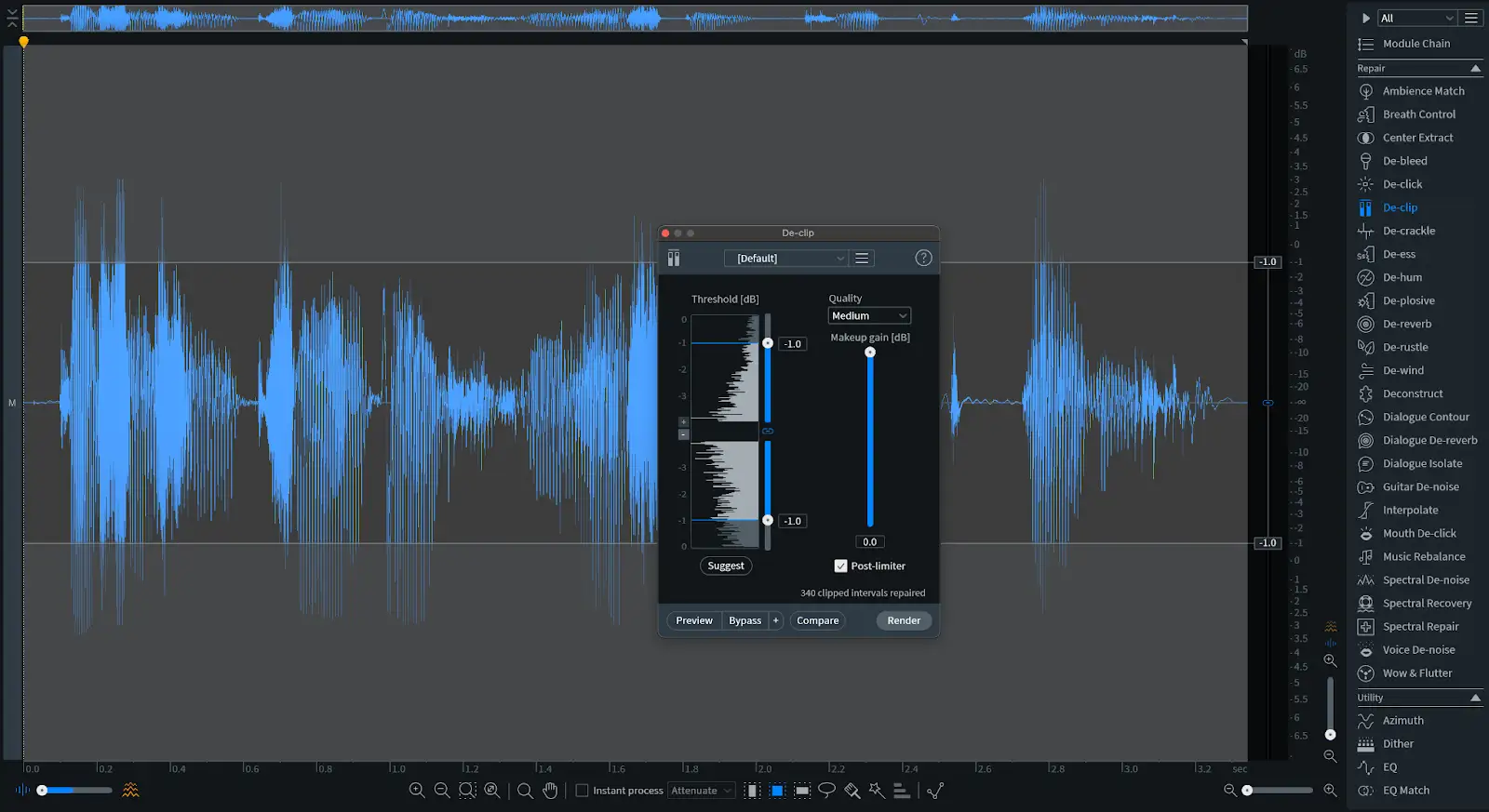Click the Suggest threshold button

[x=726, y=566]
